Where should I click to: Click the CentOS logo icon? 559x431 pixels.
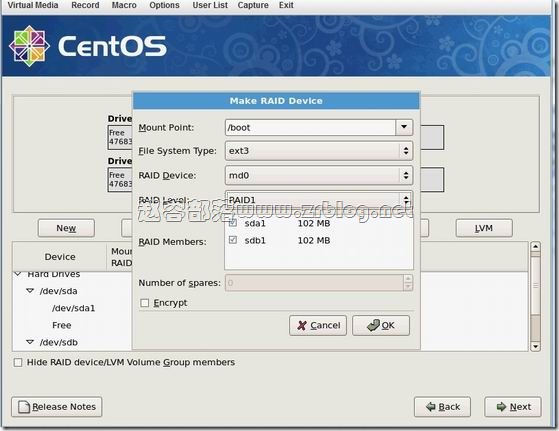pyautogui.click(x=29, y=46)
